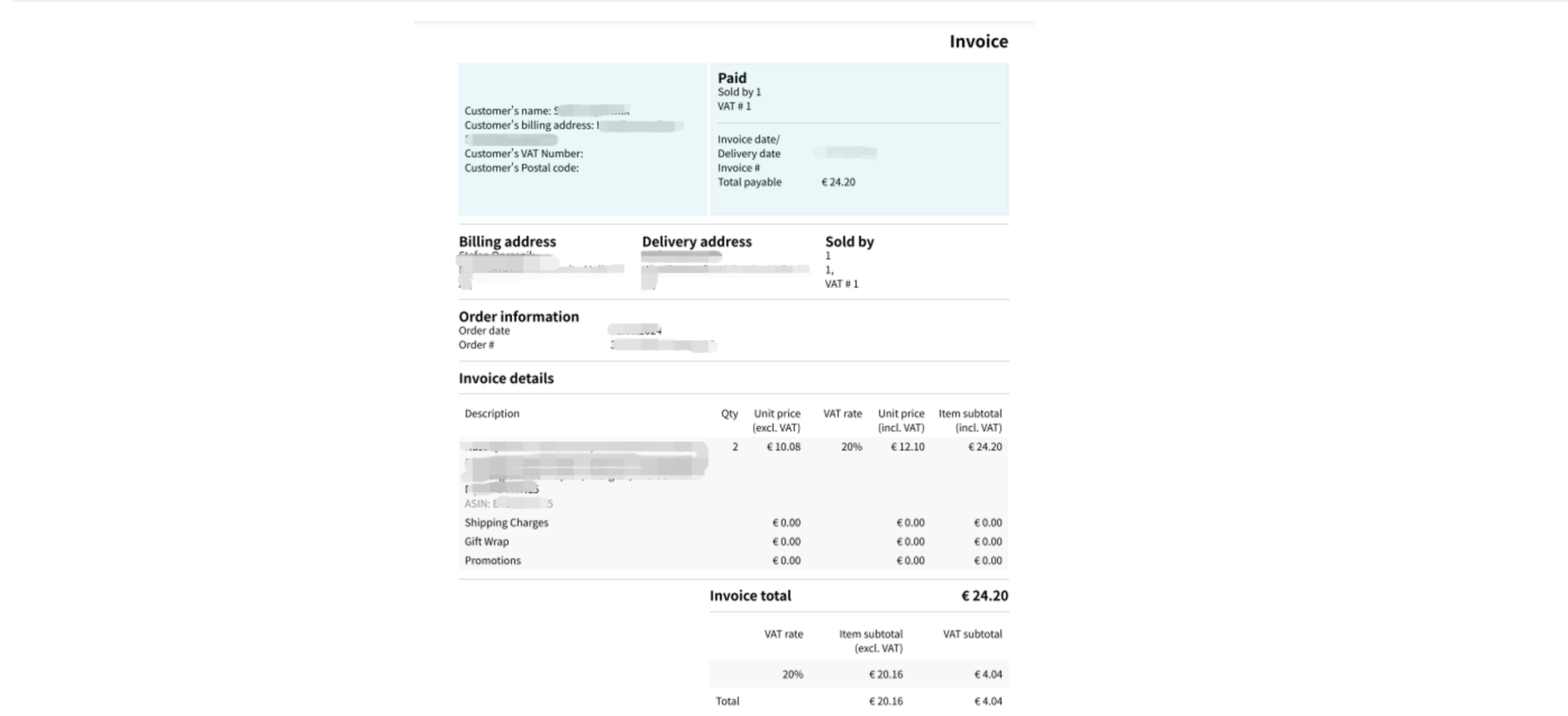The height and width of the screenshot is (716, 1568).
Task: Click the Billing address heading
Action: click(x=507, y=241)
